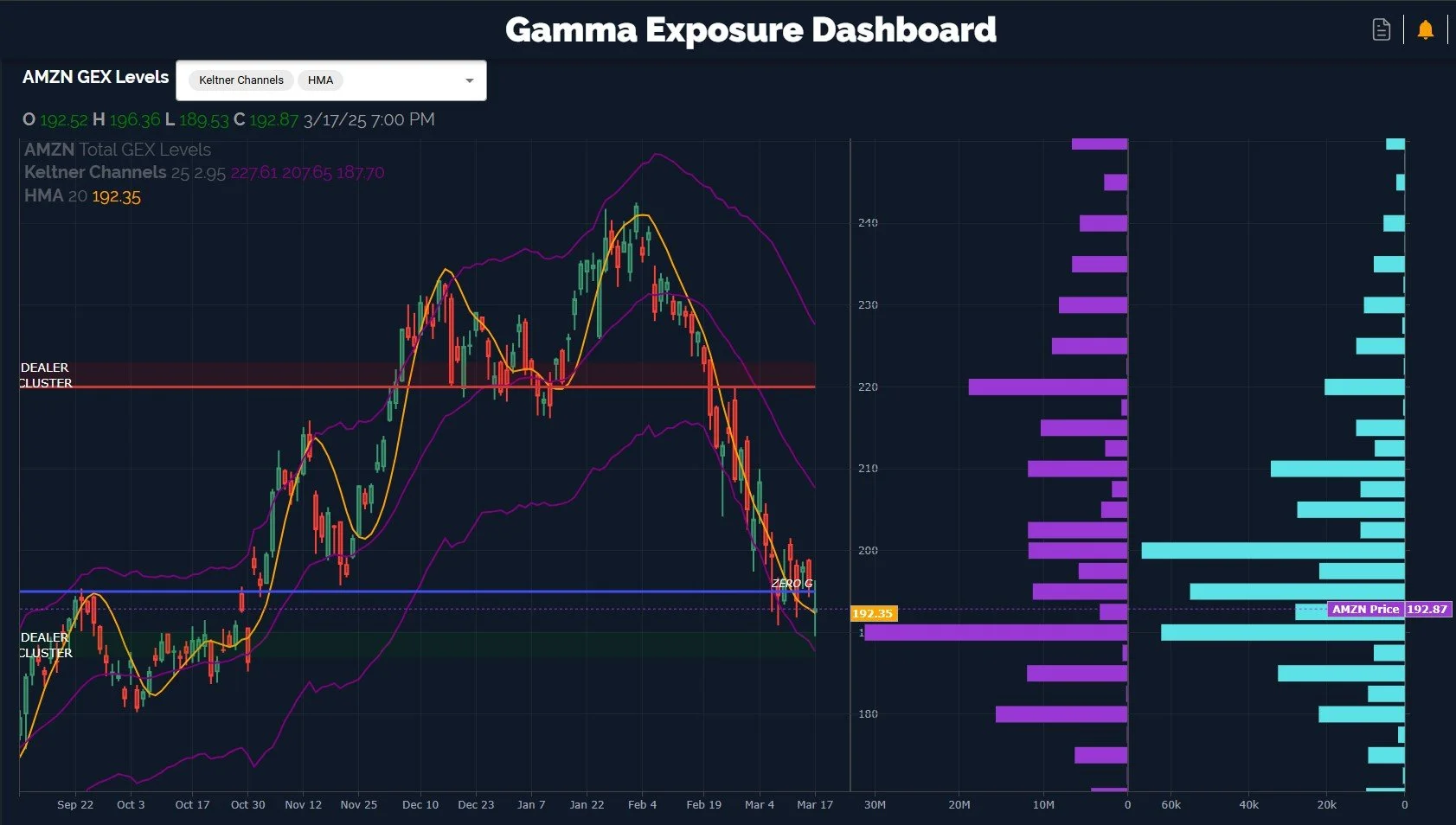Click the Feb 4 date axis label
This screenshot has width=1456, height=825.
pos(642,805)
